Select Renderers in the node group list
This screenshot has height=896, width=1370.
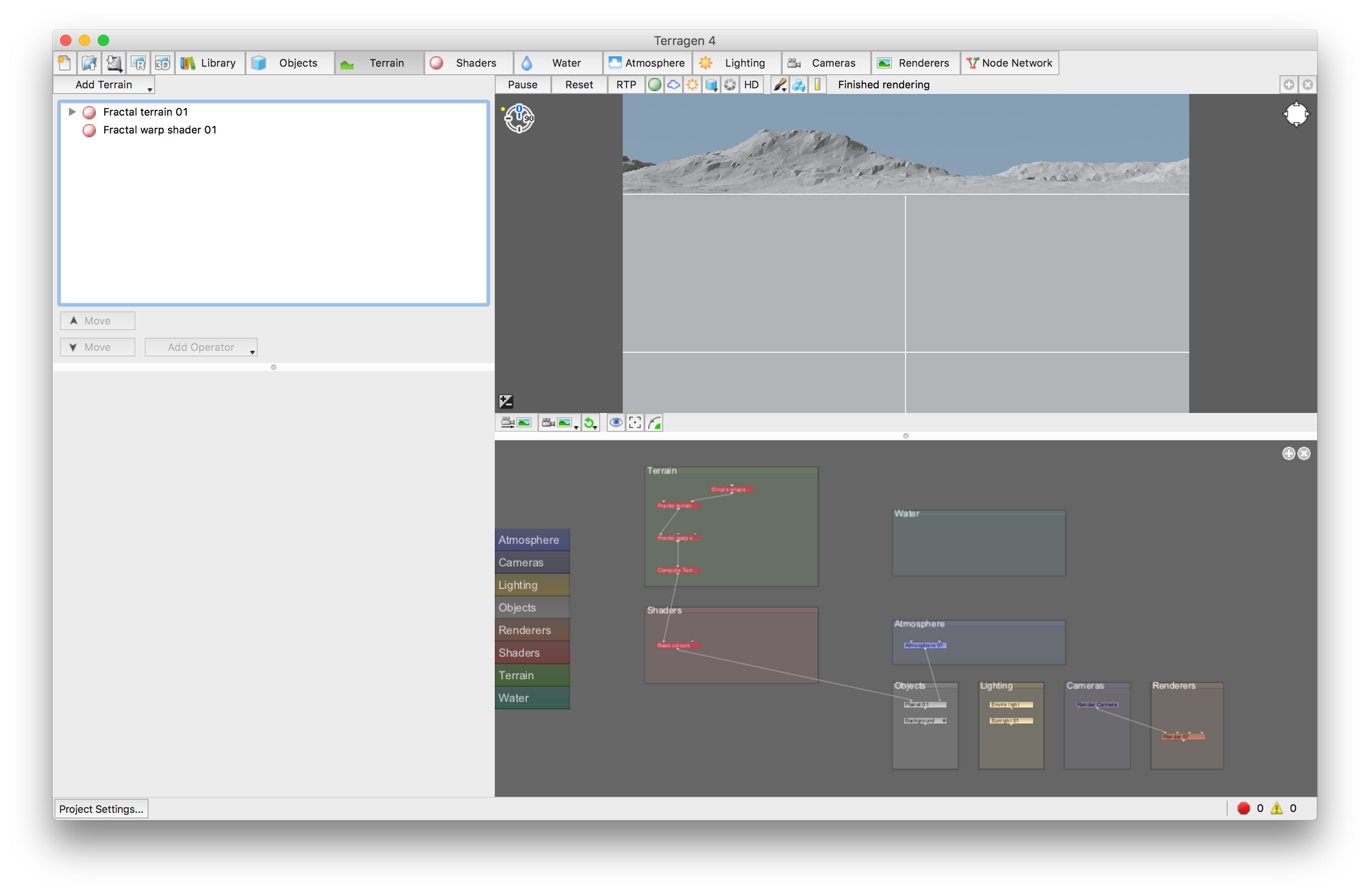coord(532,630)
